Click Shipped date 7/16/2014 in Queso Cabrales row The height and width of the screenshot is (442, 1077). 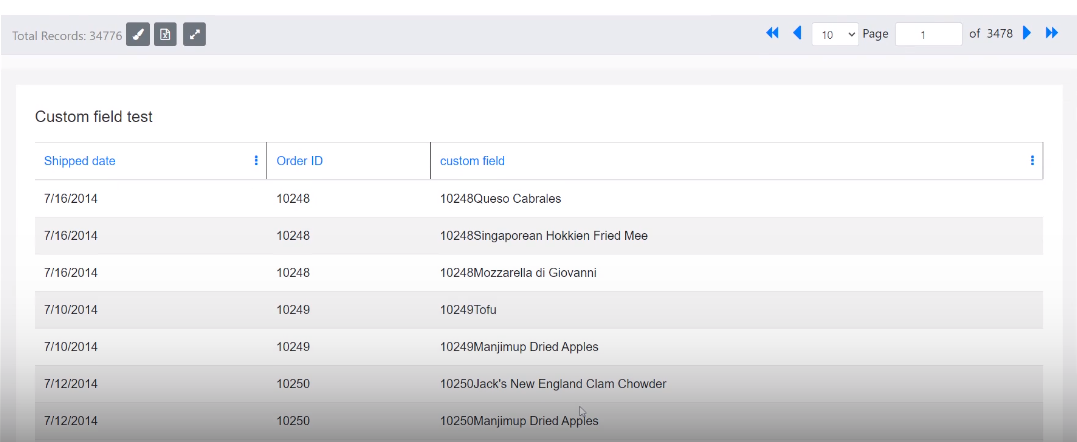71,199
